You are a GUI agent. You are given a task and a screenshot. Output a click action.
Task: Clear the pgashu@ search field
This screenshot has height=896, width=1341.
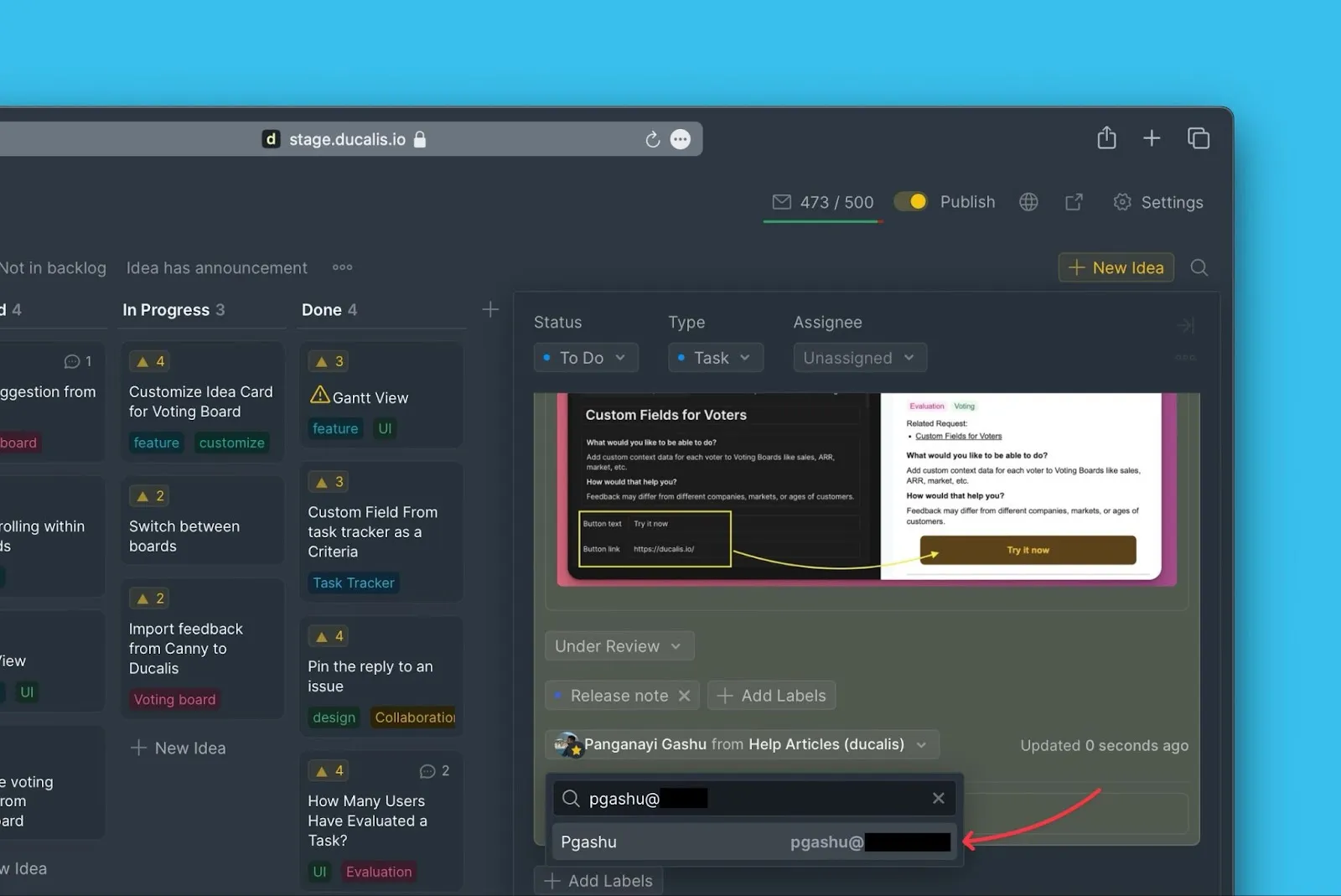tap(938, 799)
